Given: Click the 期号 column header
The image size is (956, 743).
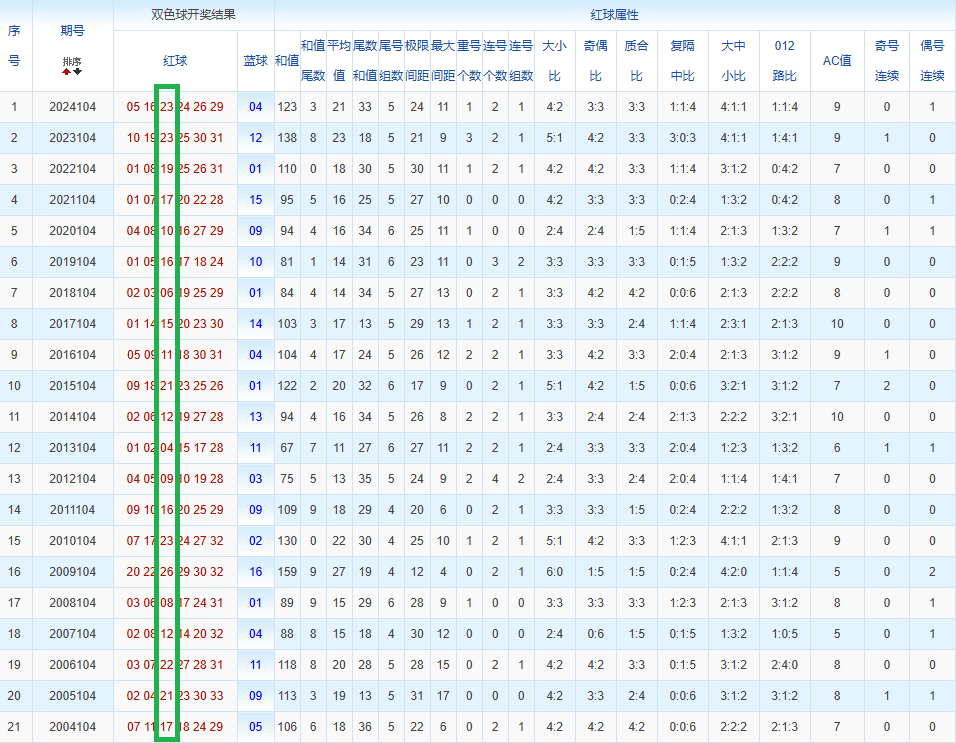Looking at the screenshot, I should tap(72, 30).
